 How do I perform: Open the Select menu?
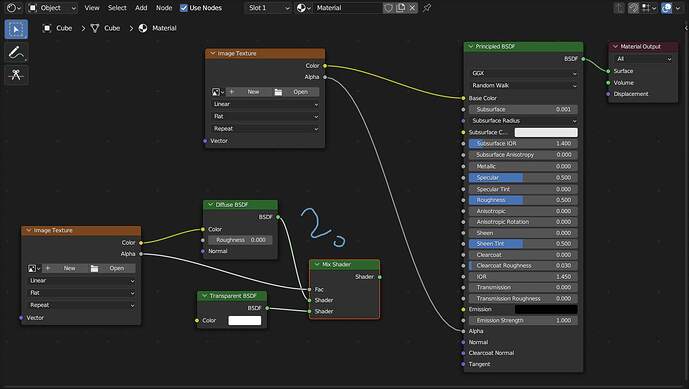[117, 8]
